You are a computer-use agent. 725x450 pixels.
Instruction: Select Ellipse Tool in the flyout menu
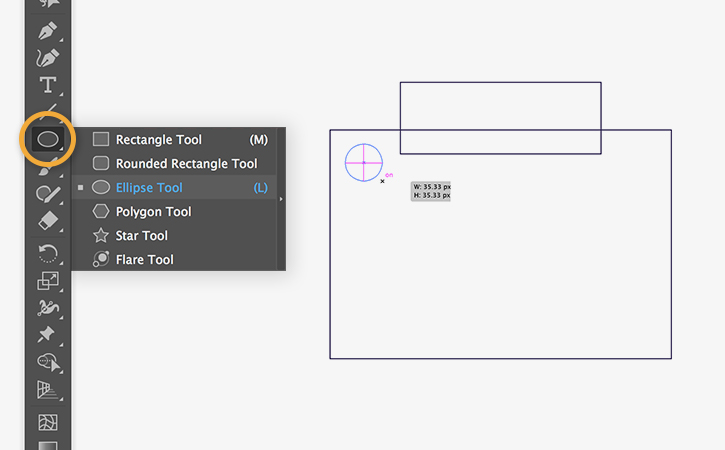(149, 188)
